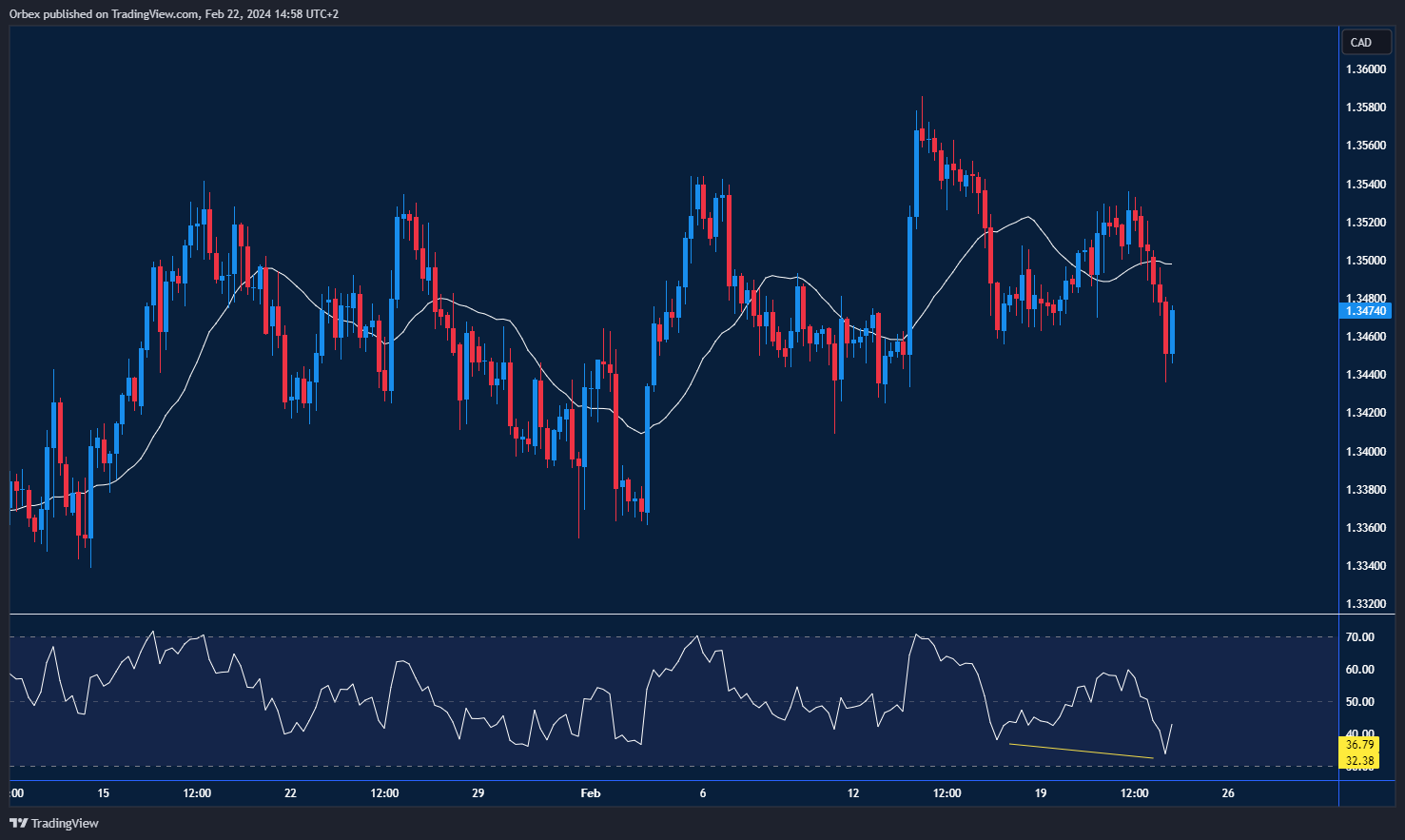This screenshot has height=840, width=1405.
Task: Click the yellow 32.38 RSI label
Action: [1359, 760]
